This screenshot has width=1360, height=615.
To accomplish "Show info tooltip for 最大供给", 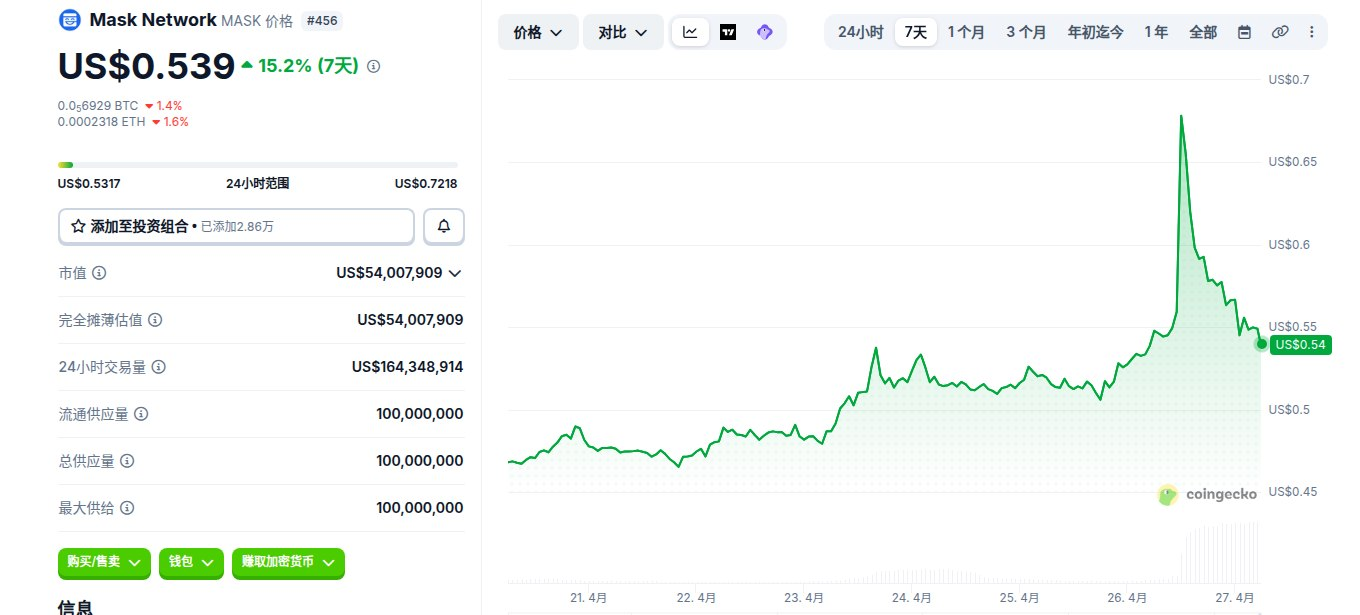I will 127,508.
